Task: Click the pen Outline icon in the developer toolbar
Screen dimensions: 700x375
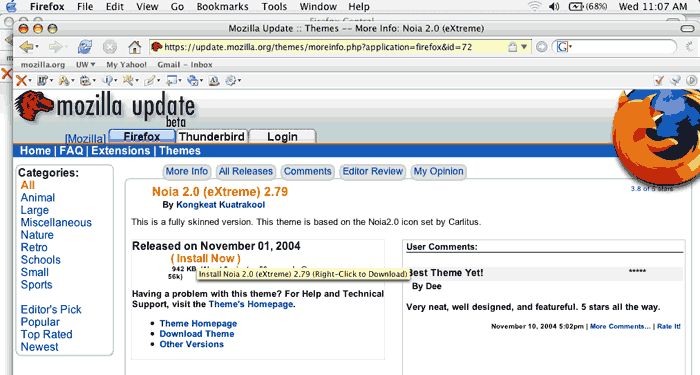Action: coord(150,80)
